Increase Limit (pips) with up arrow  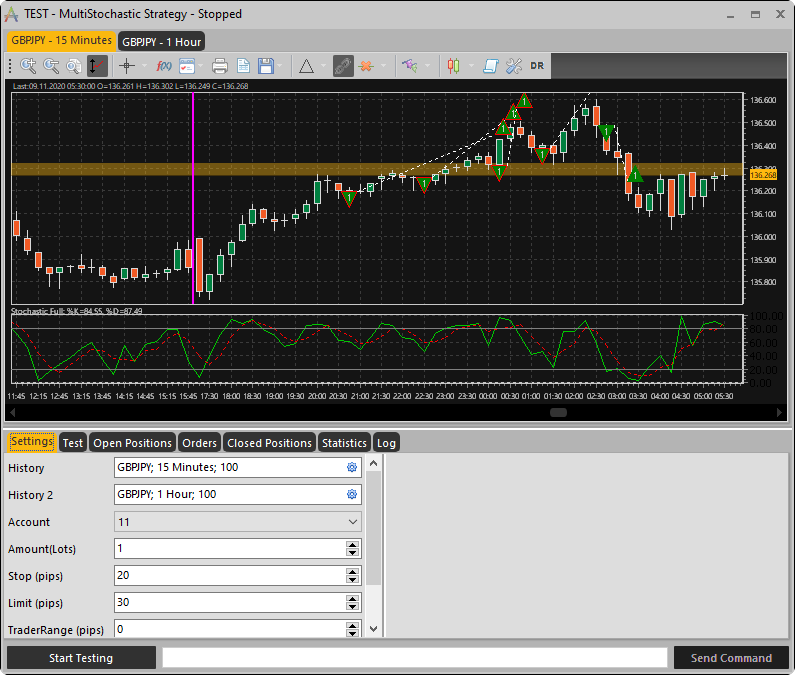[352, 598]
